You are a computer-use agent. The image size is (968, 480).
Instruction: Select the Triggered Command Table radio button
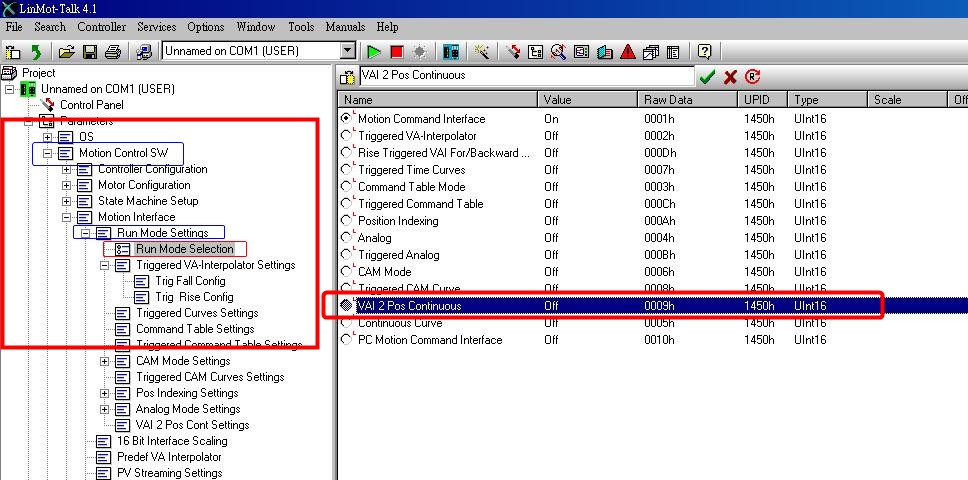click(346, 203)
